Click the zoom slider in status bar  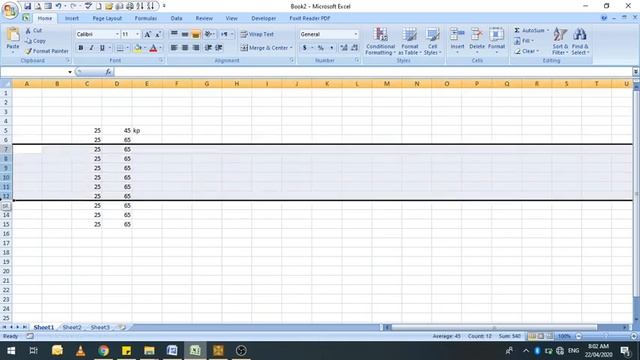click(605, 336)
